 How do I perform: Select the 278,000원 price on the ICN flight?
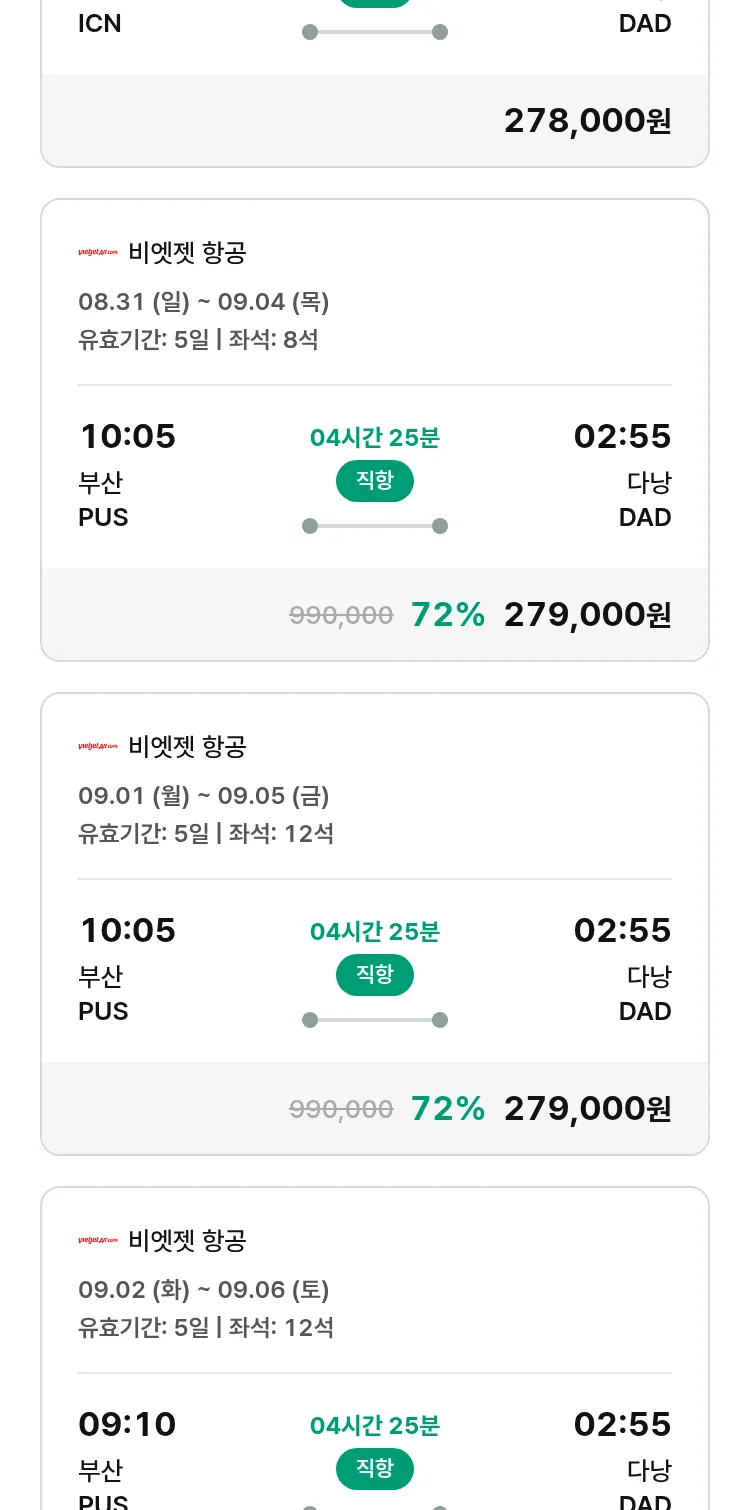pos(587,121)
